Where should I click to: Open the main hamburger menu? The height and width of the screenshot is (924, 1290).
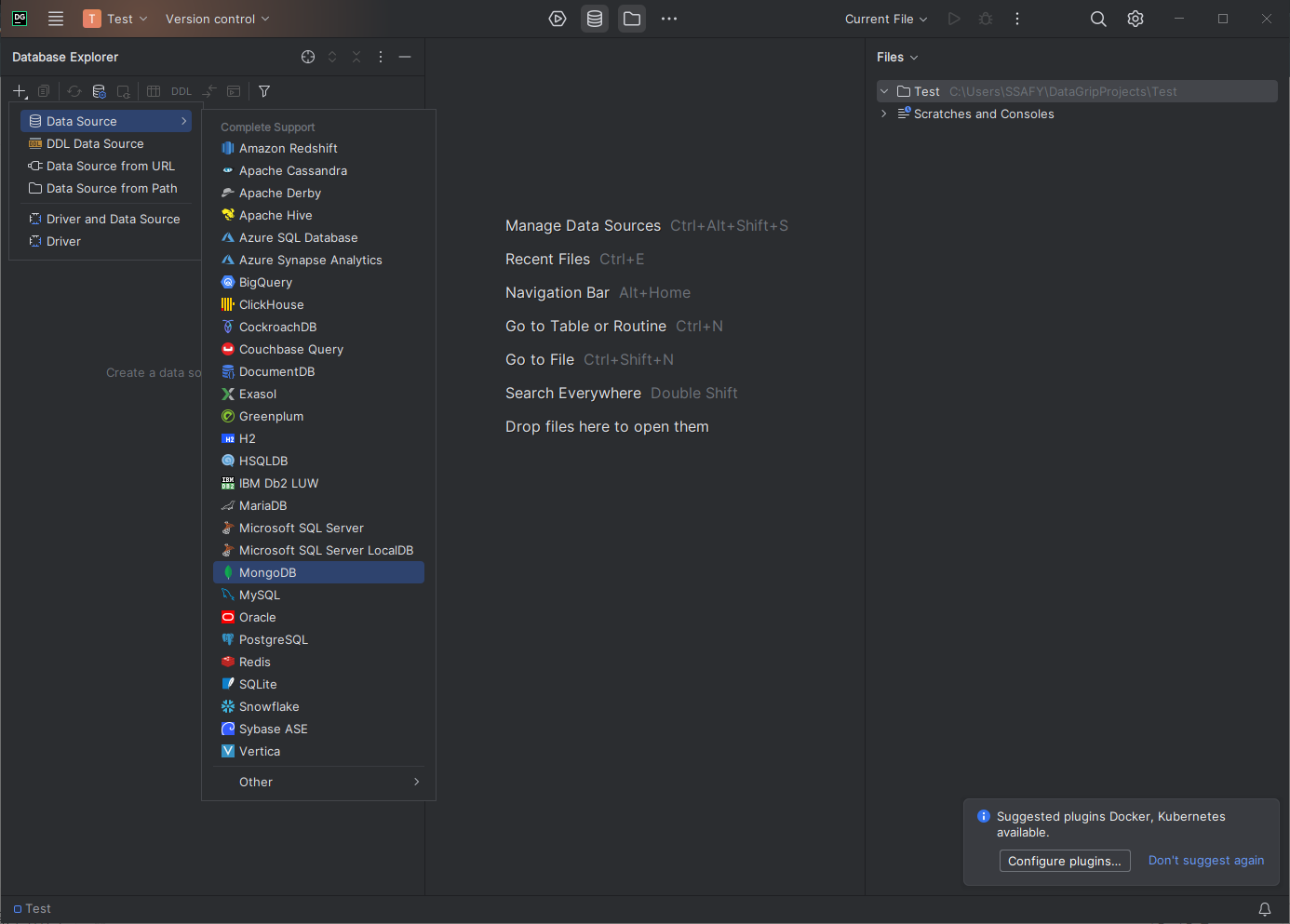click(56, 19)
